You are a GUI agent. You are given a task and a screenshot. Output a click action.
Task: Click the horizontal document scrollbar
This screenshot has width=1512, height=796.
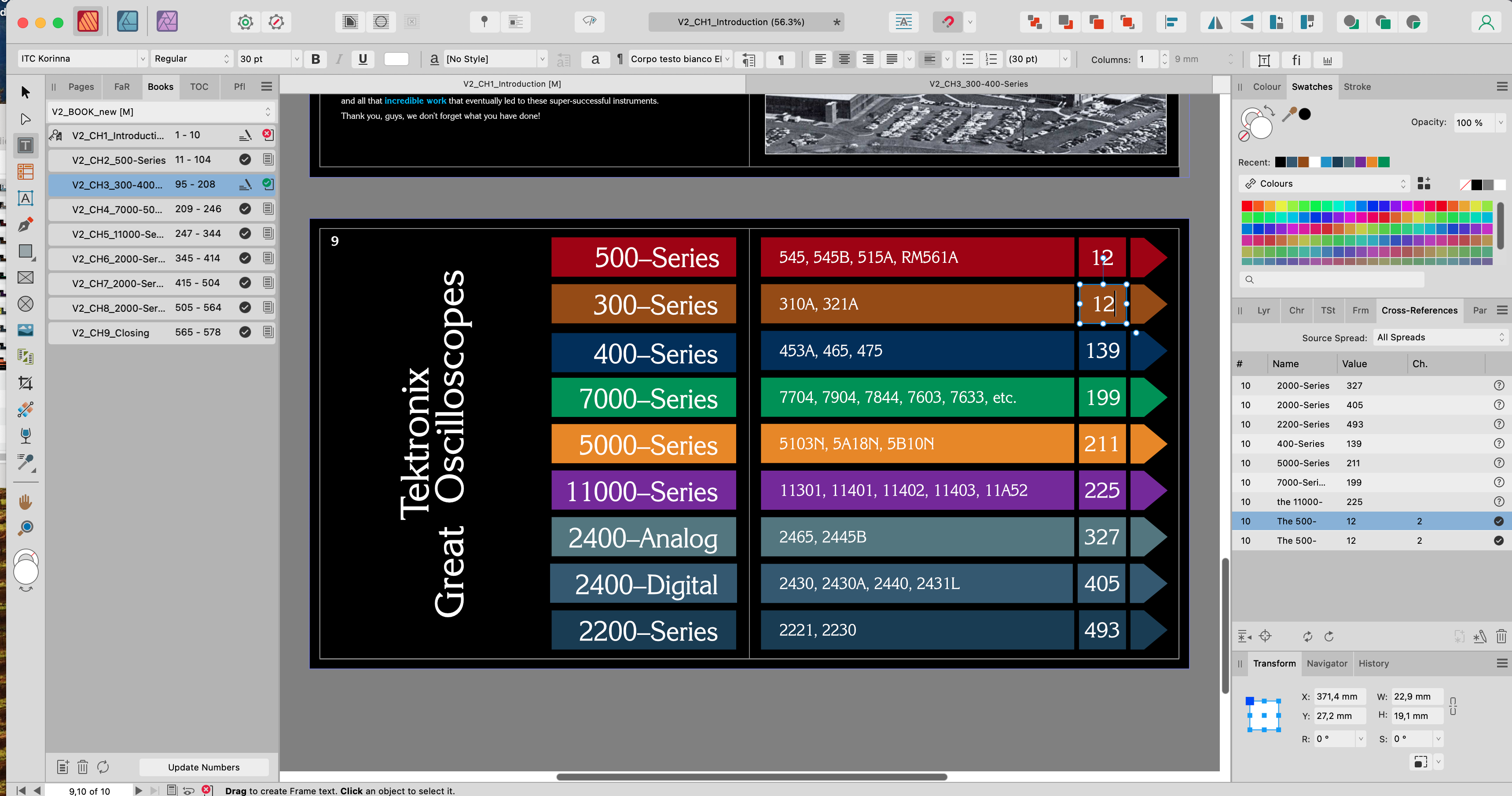point(751,777)
